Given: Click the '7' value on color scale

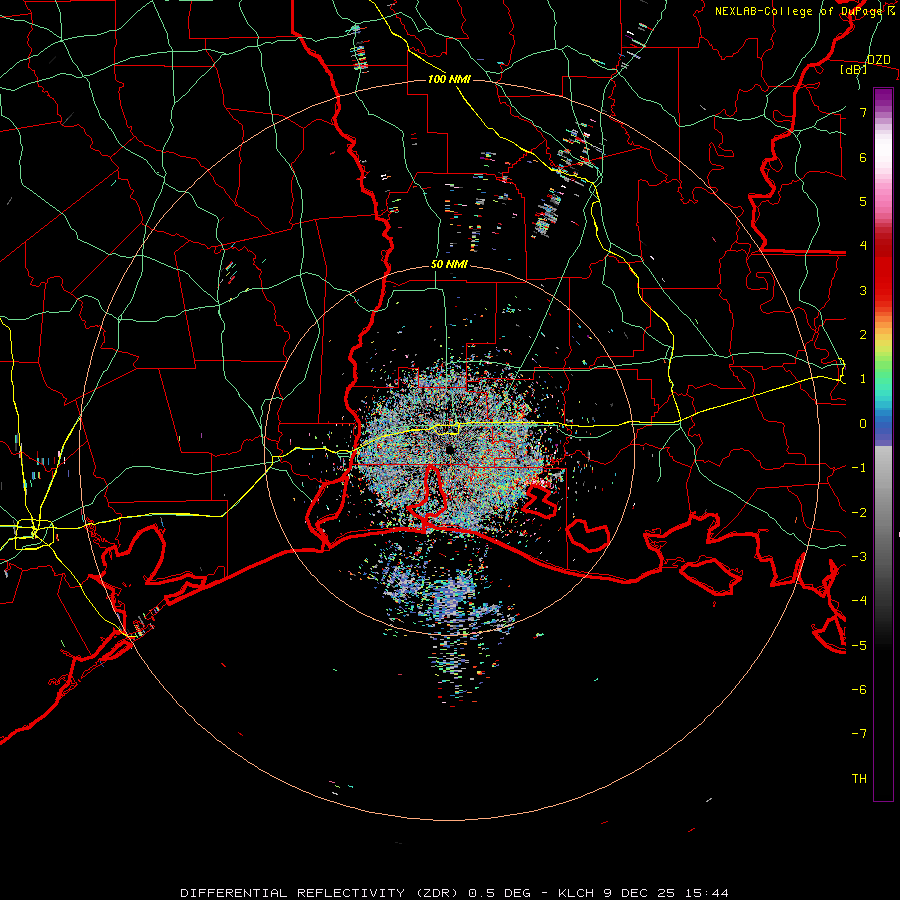Looking at the screenshot, I should [x=863, y=112].
